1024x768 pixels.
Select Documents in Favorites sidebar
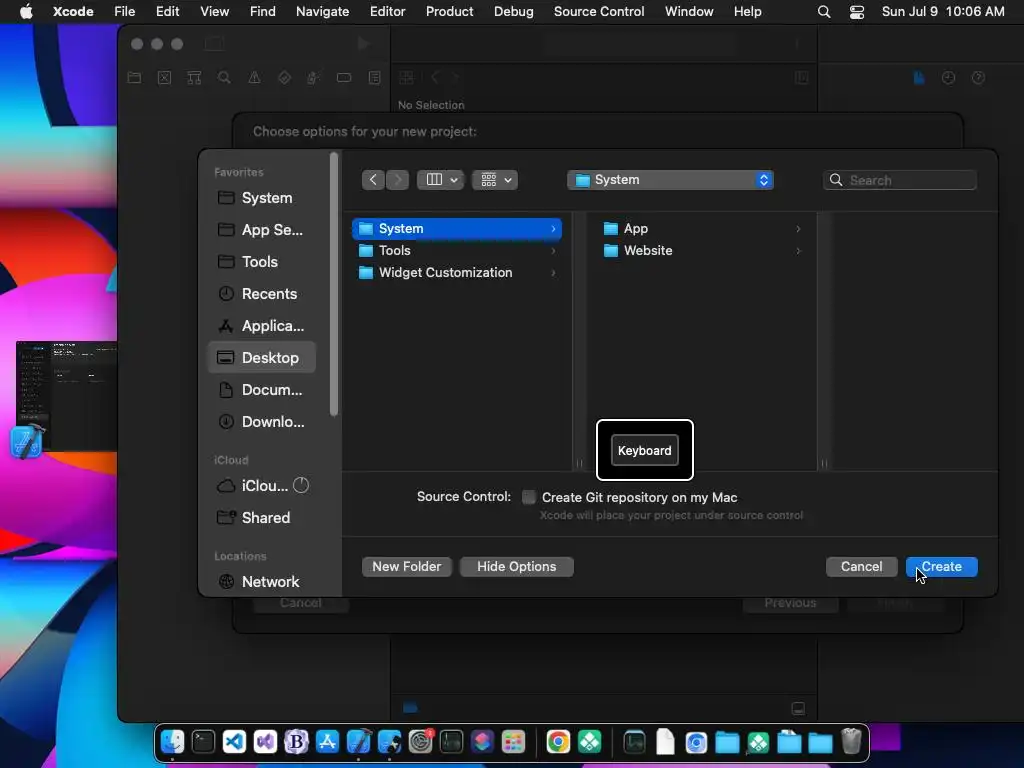tap(261, 390)
